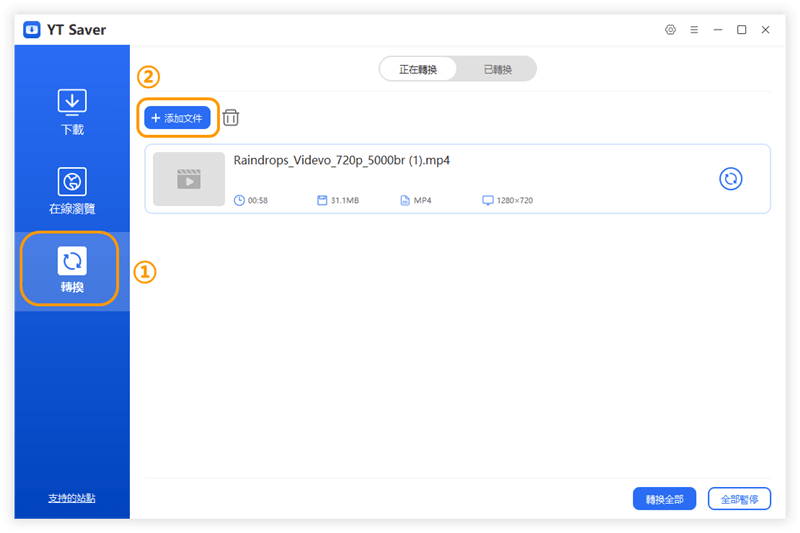Screen dimensions: 800x533
Task: Open the hamburger menu in title bar
Action: point(694,30)
